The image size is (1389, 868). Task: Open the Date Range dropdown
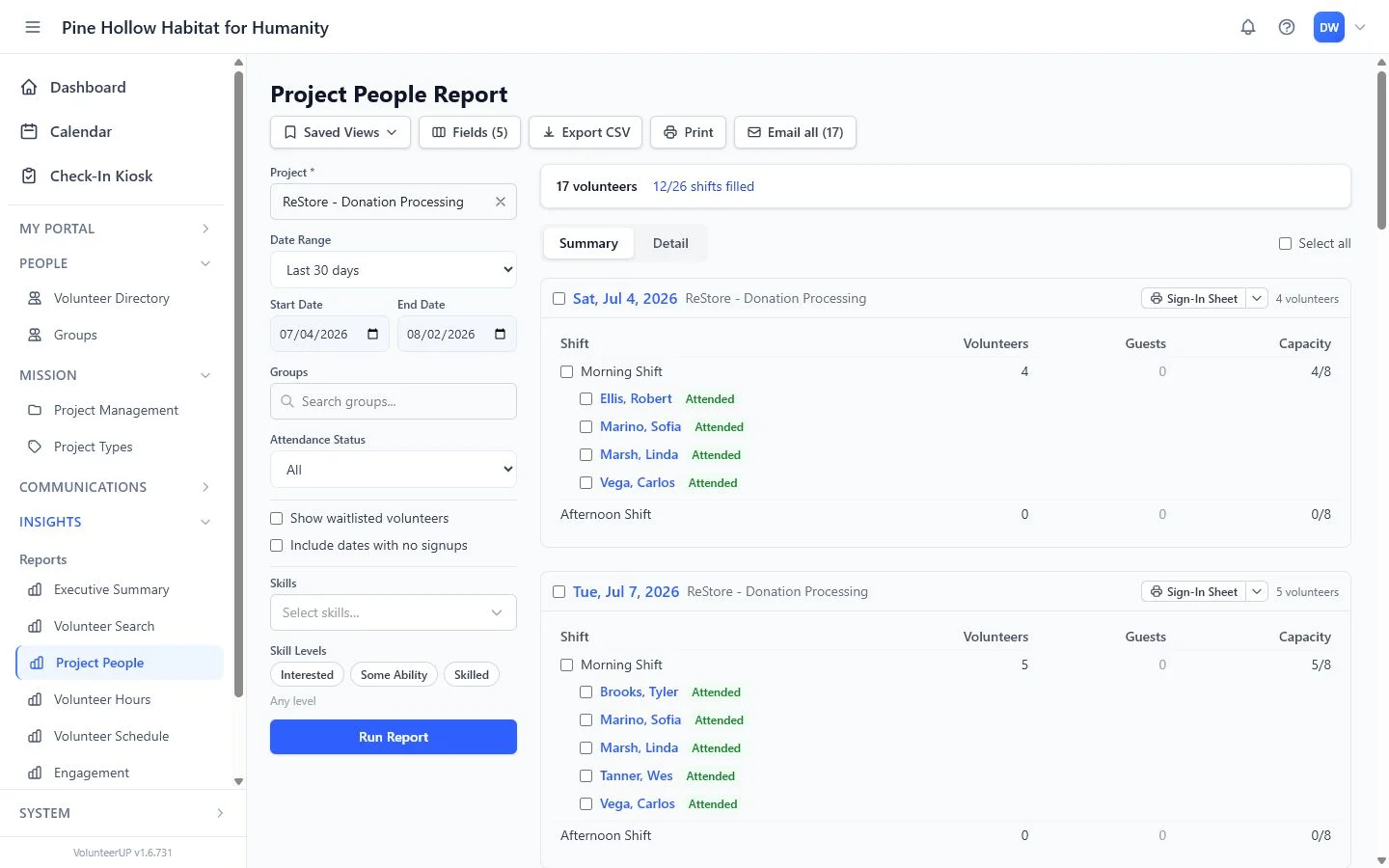(x=394, y=270)
